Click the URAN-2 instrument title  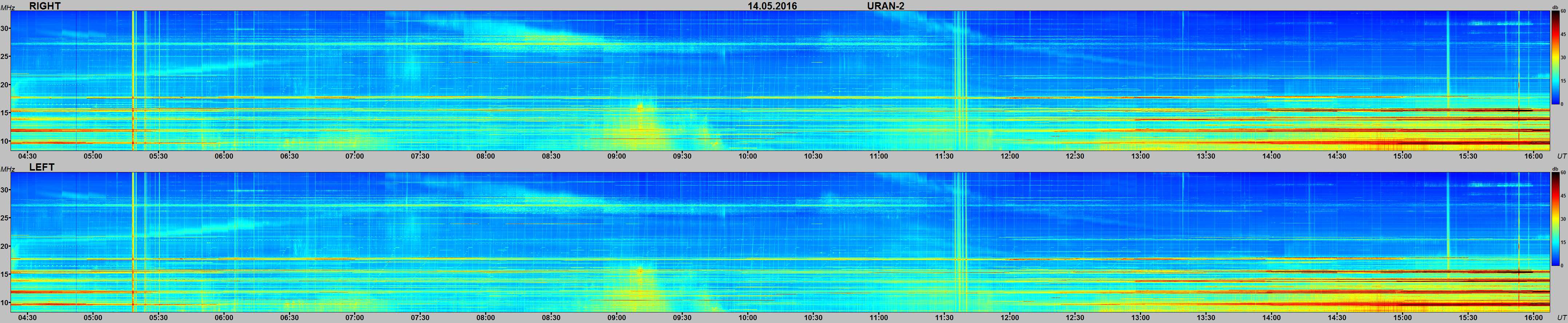click(886, 6)
